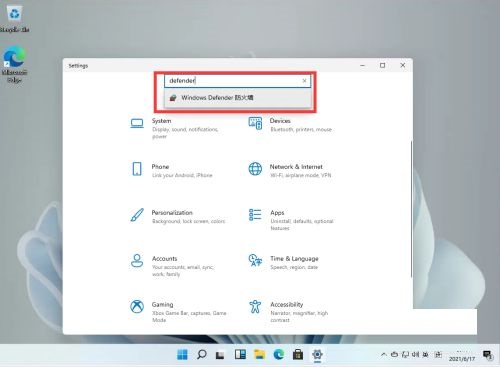Minimize the Settings window
The image size is (500, 367).
click(x=363, y=66)
